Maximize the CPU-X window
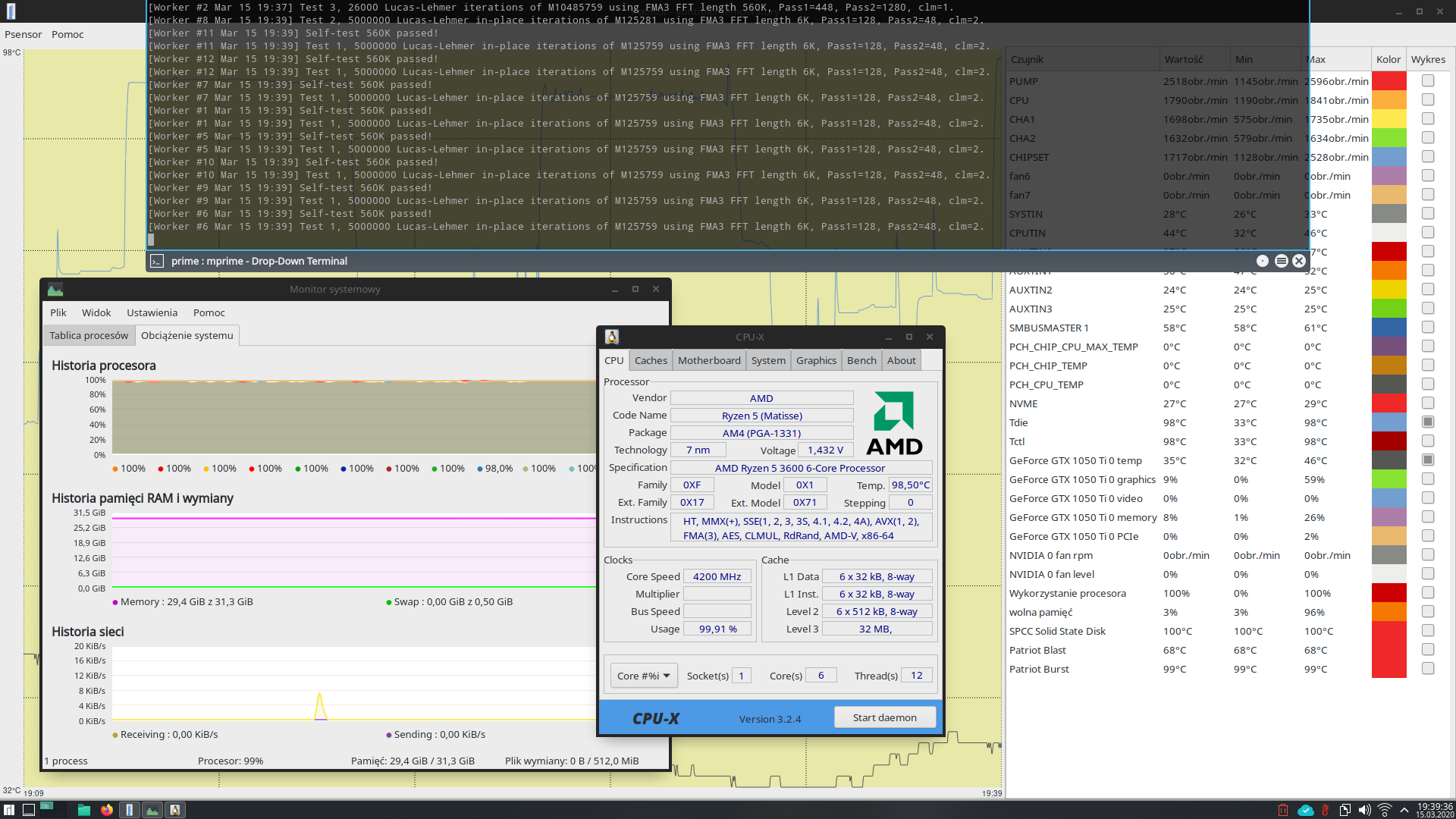The width and height of the screenshot is (1456, 819). [909, 337]
